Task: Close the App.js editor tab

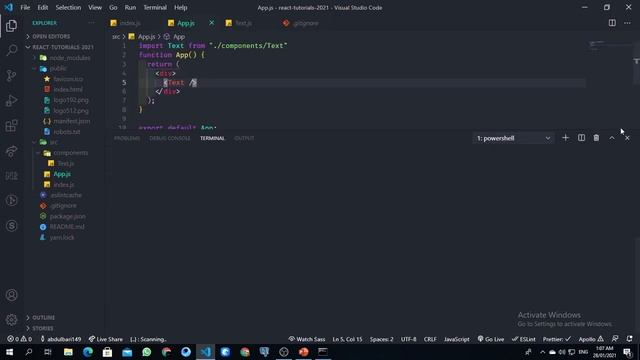Action: [x=211, y=23]
